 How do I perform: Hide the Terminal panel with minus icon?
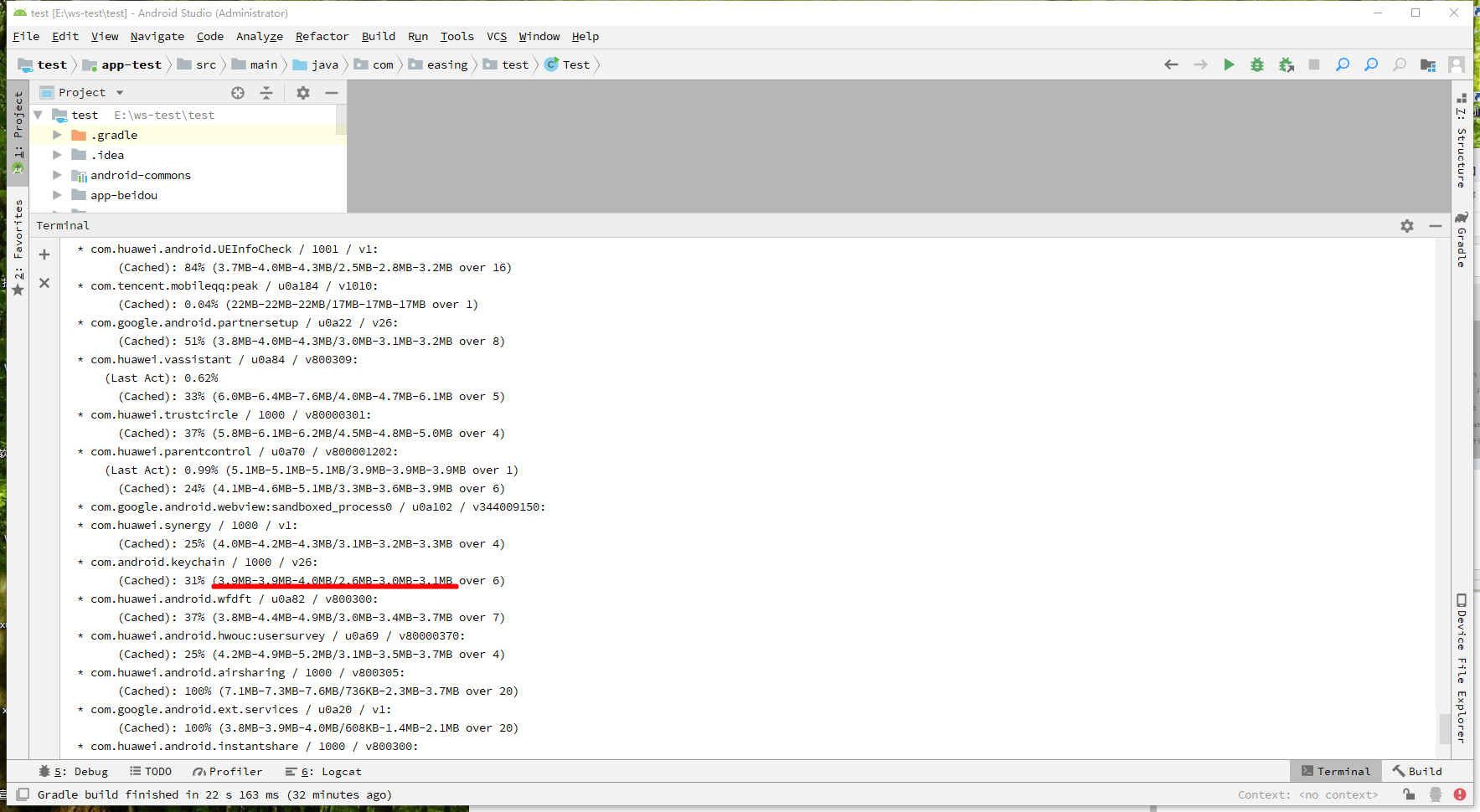click(x=1436, y=226)
